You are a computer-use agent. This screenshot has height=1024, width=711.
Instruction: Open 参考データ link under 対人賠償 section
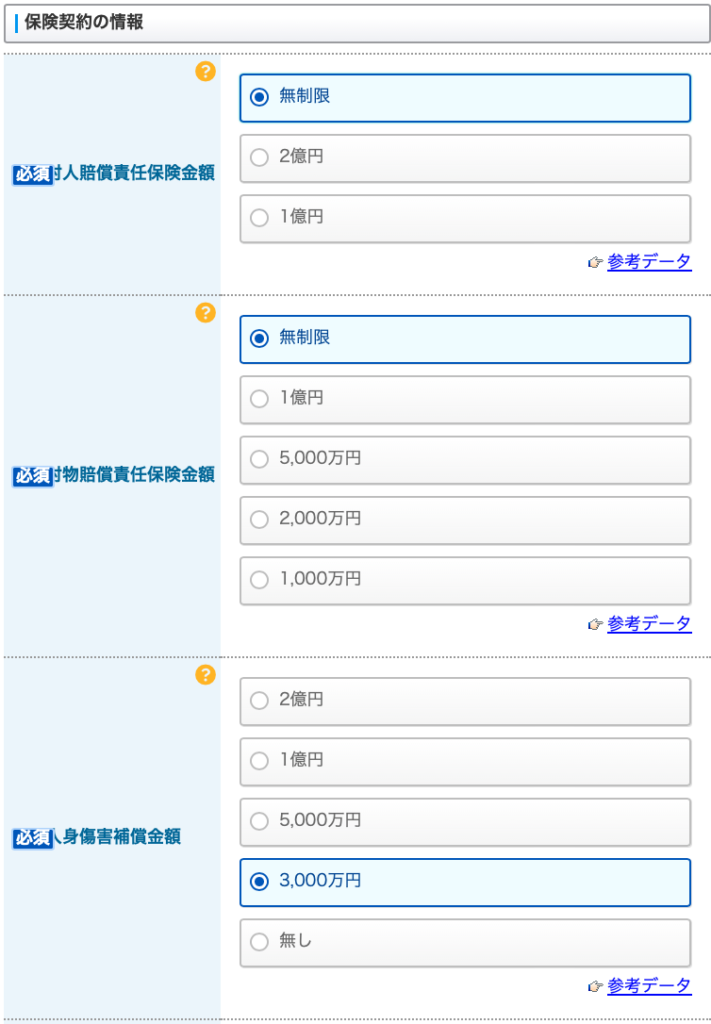click(649, 262)
